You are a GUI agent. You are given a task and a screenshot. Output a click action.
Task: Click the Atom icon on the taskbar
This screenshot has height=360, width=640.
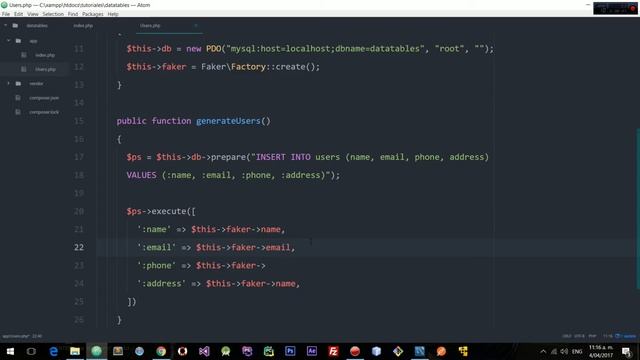pyautogui.click(x=96, y=351)
